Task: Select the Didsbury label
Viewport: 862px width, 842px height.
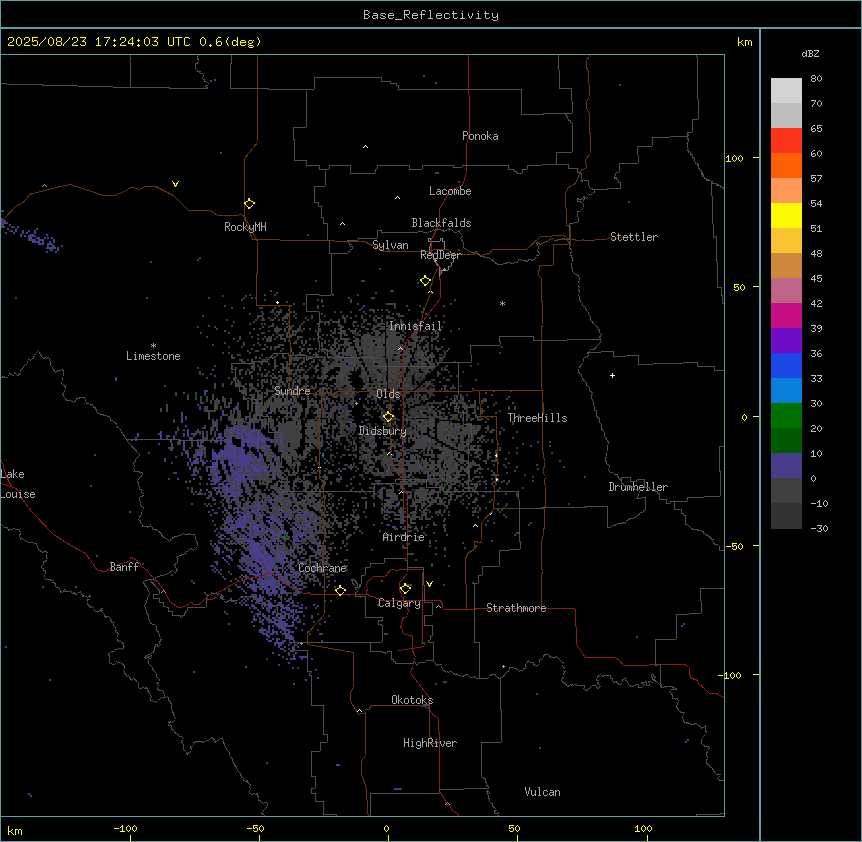Action: pyautogui.click(x=382, y=431)
